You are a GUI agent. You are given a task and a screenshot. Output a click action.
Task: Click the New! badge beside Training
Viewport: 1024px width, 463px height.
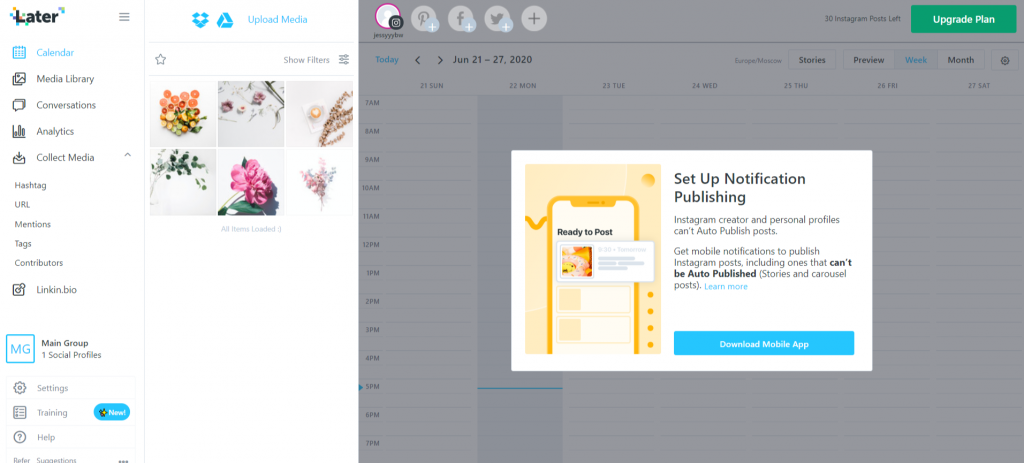tap(112, 412)
